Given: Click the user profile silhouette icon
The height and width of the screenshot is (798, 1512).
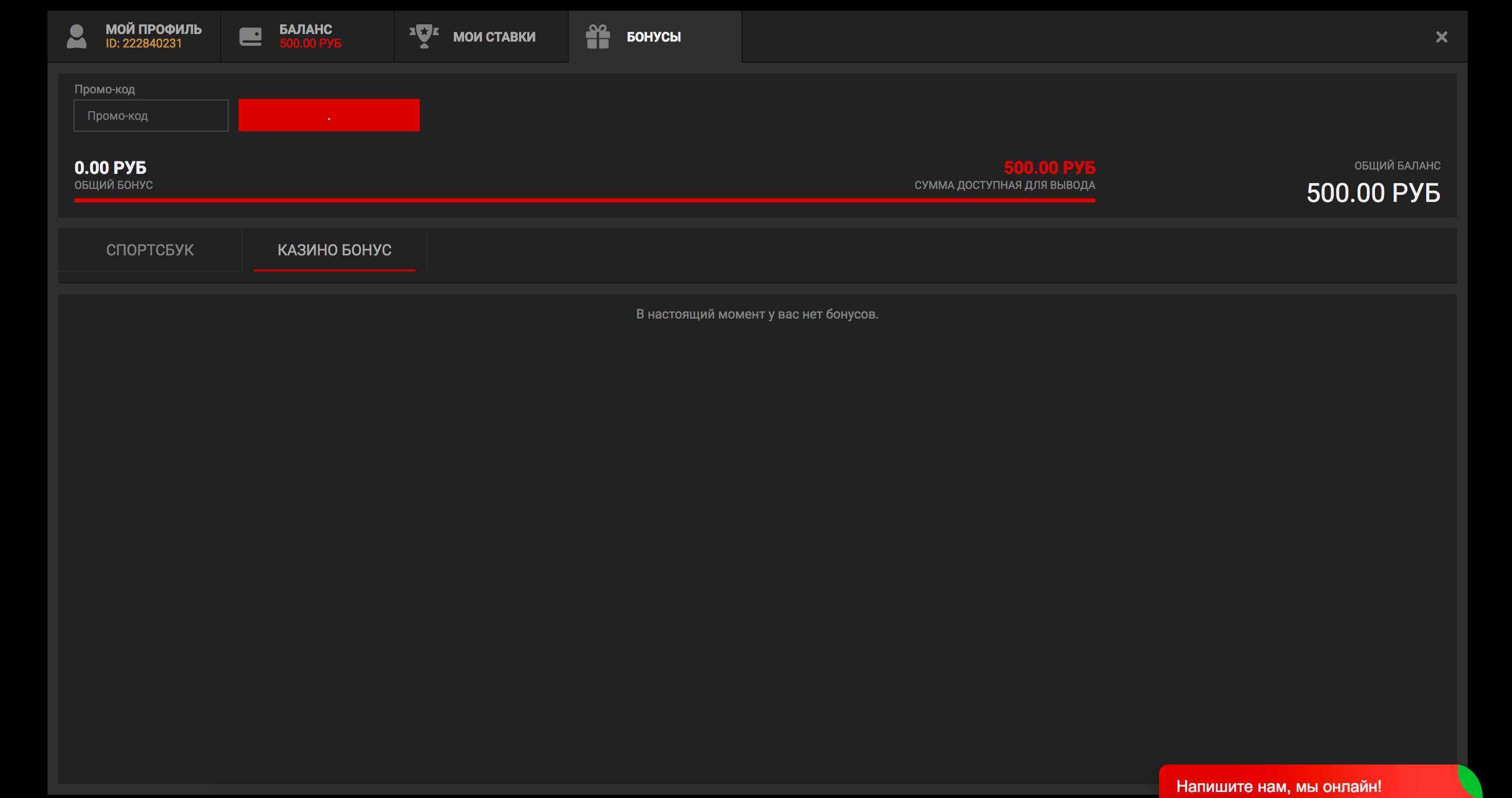Looking at the screenshot, I should tap(76, 36).
